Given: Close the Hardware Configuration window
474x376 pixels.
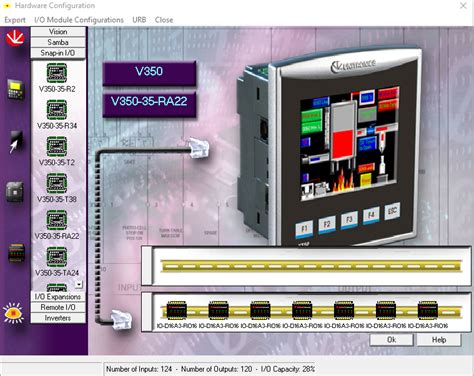Looking at the screenshot, I should pos(463,6).
